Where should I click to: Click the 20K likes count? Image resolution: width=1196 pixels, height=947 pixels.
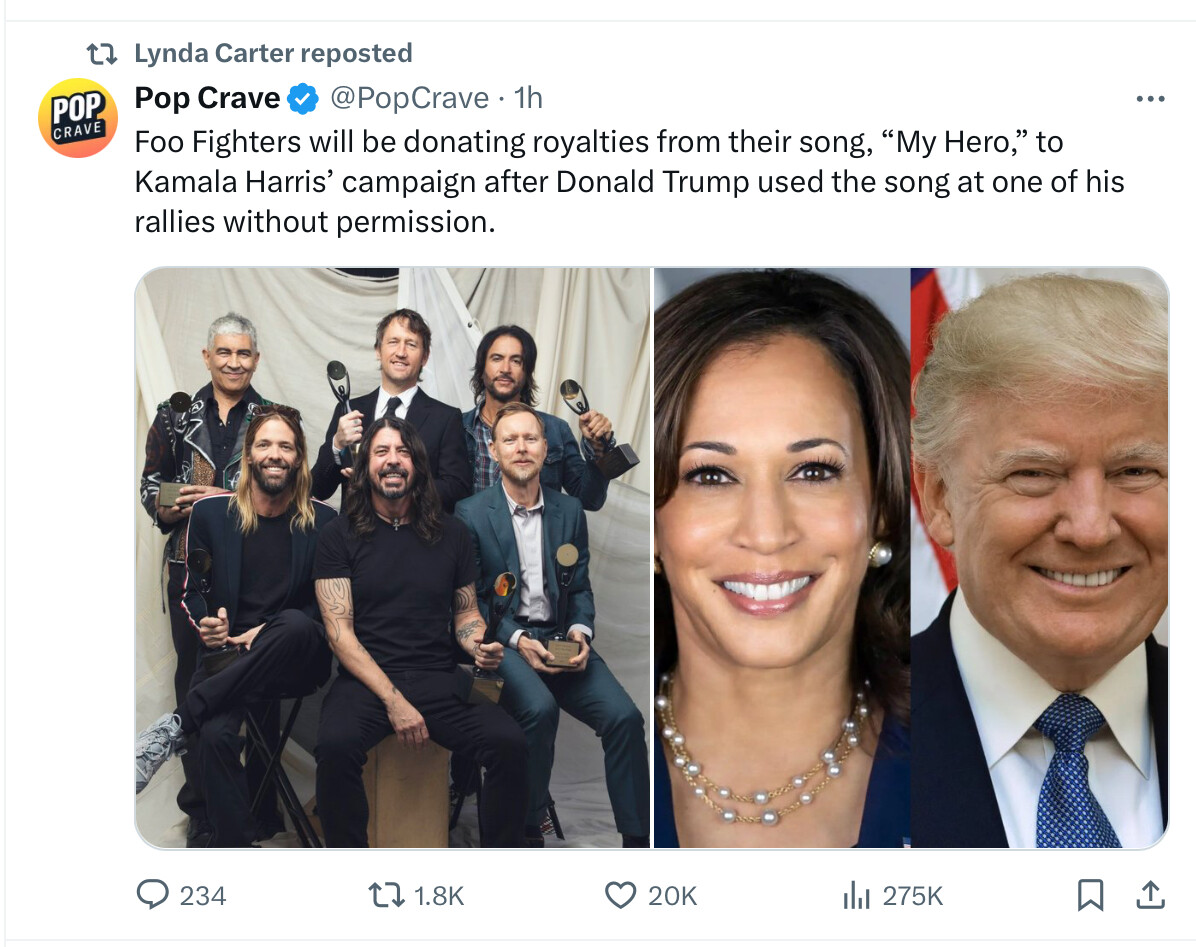pos(672,896)
